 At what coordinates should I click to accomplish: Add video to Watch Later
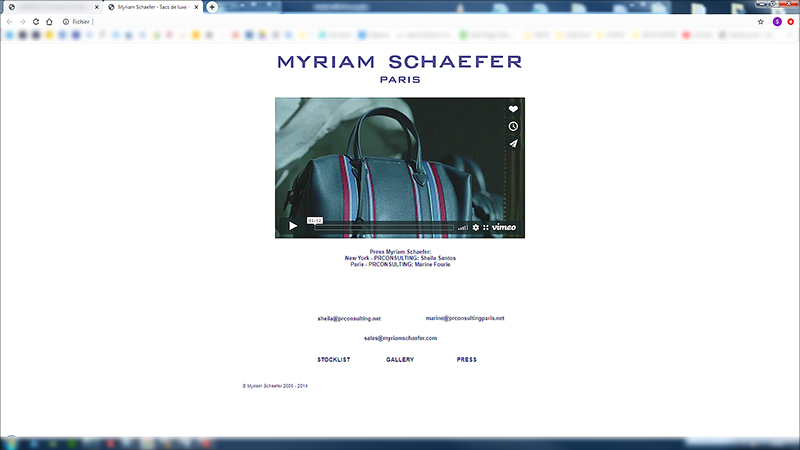(513, 126)
